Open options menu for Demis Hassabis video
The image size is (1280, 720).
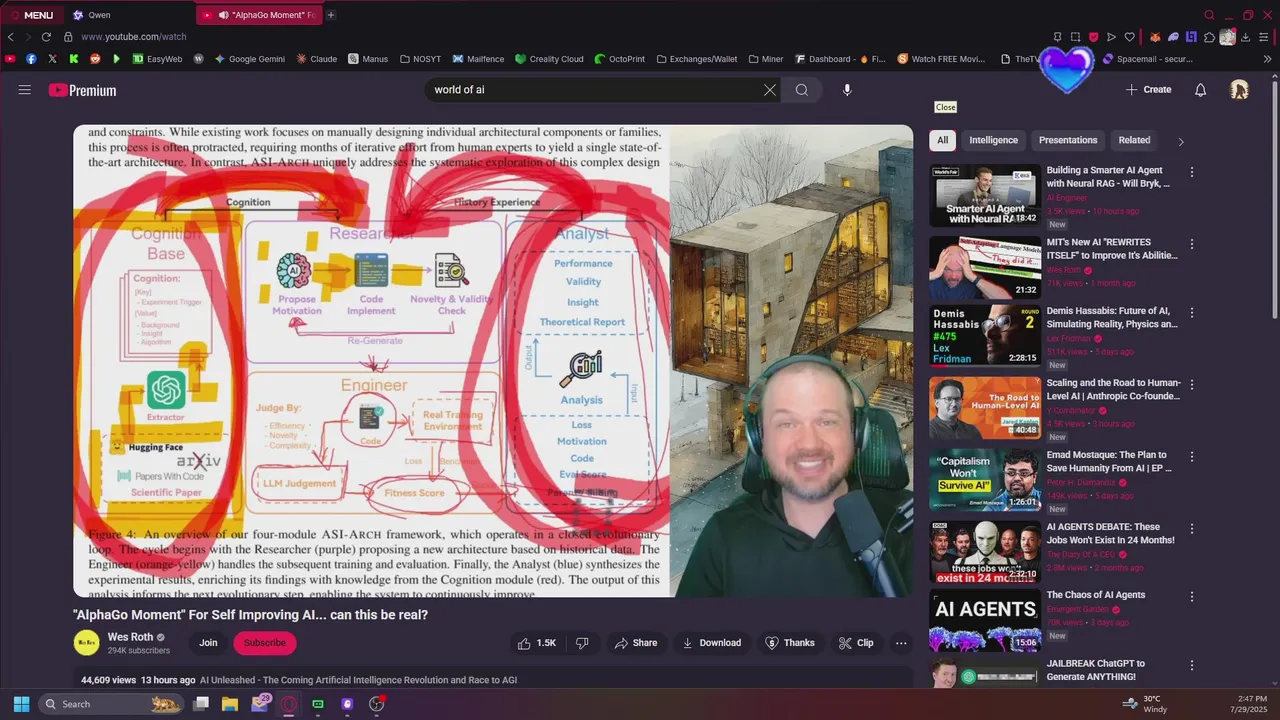click(1191, 312)
